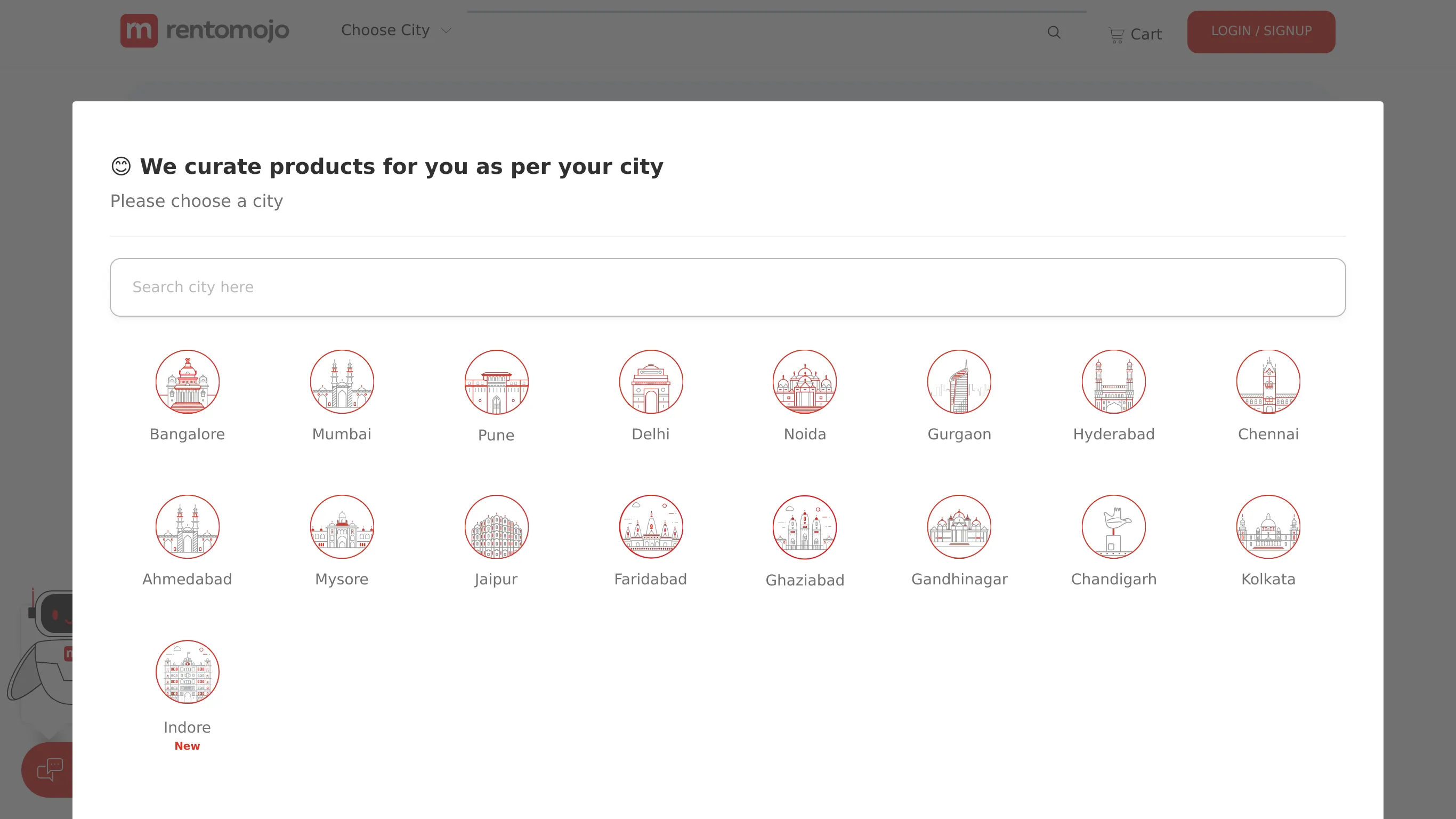Click the rentomojo logo

click(x=205, y=30)
